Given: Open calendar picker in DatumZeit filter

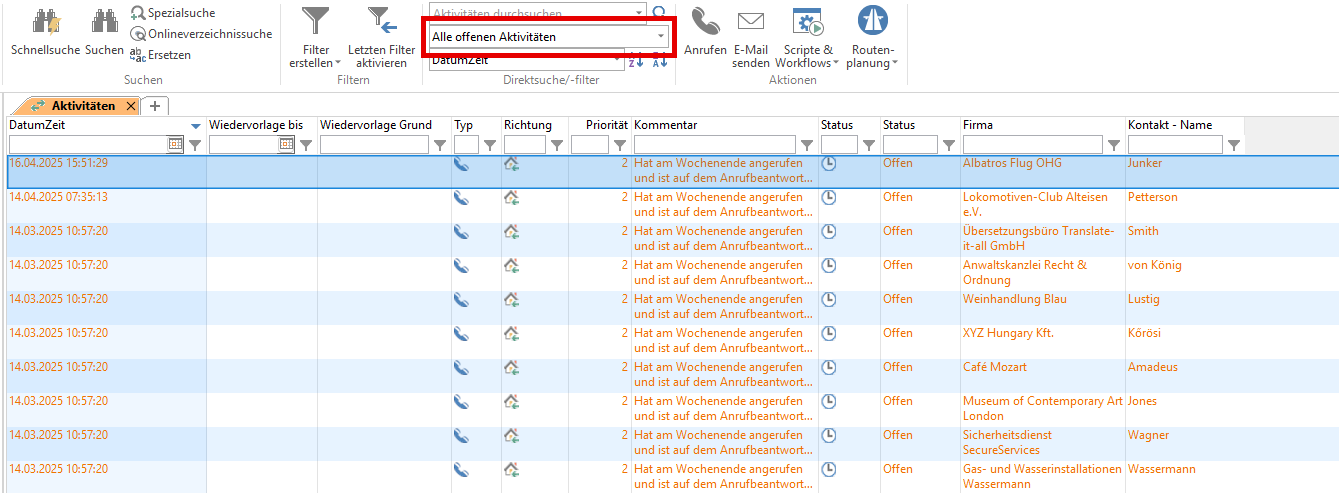Looking at the screenshot, I should tap(175, 145).
